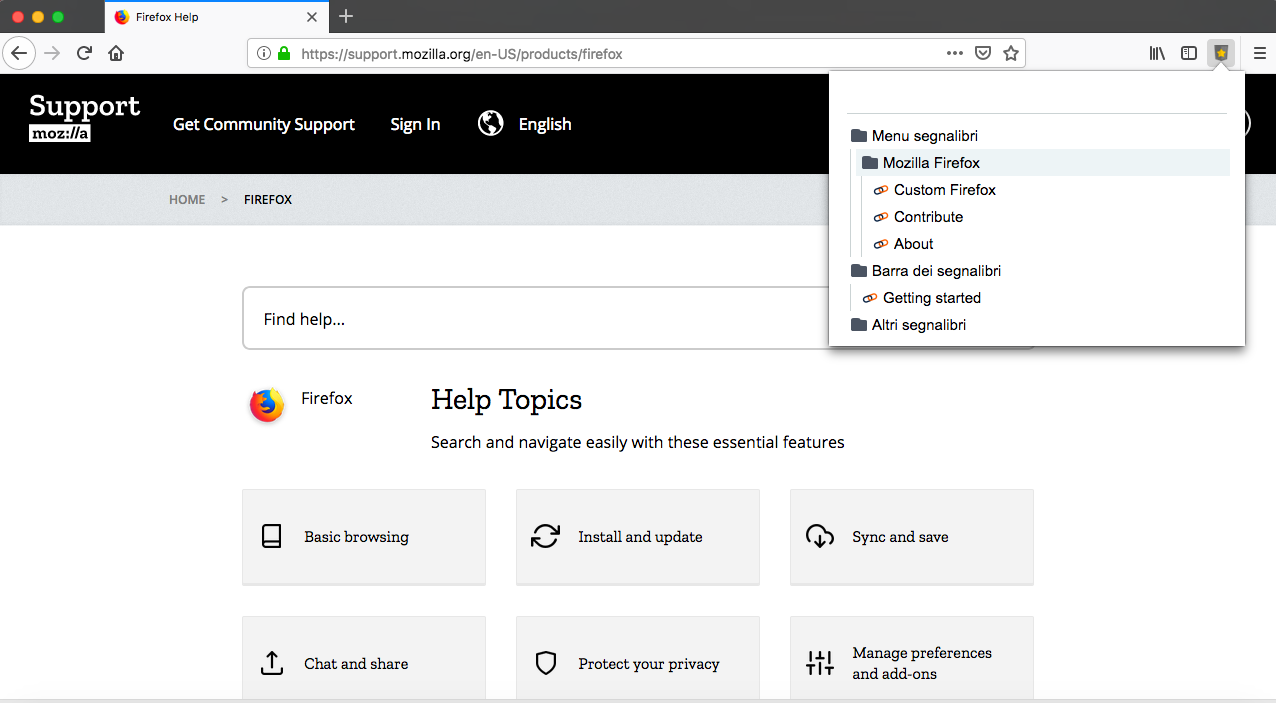Viewport: 1276px width, 703px height.
Task: Bookmark this page with star icon
Action: pyautogui.click(x=1011, y=53)
